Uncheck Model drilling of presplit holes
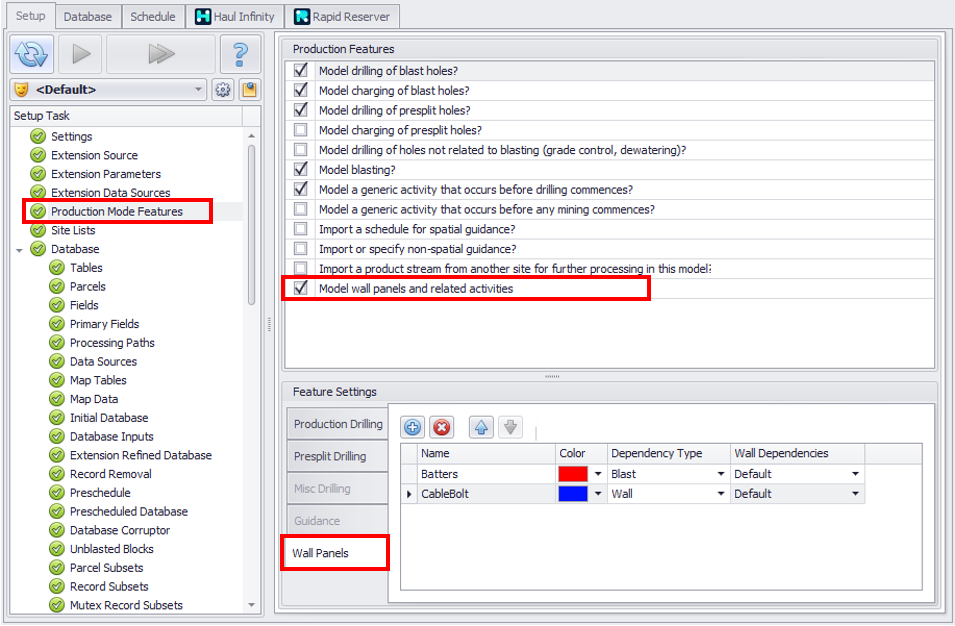This screenshot has width=955, height=626. tap(300, 110)
